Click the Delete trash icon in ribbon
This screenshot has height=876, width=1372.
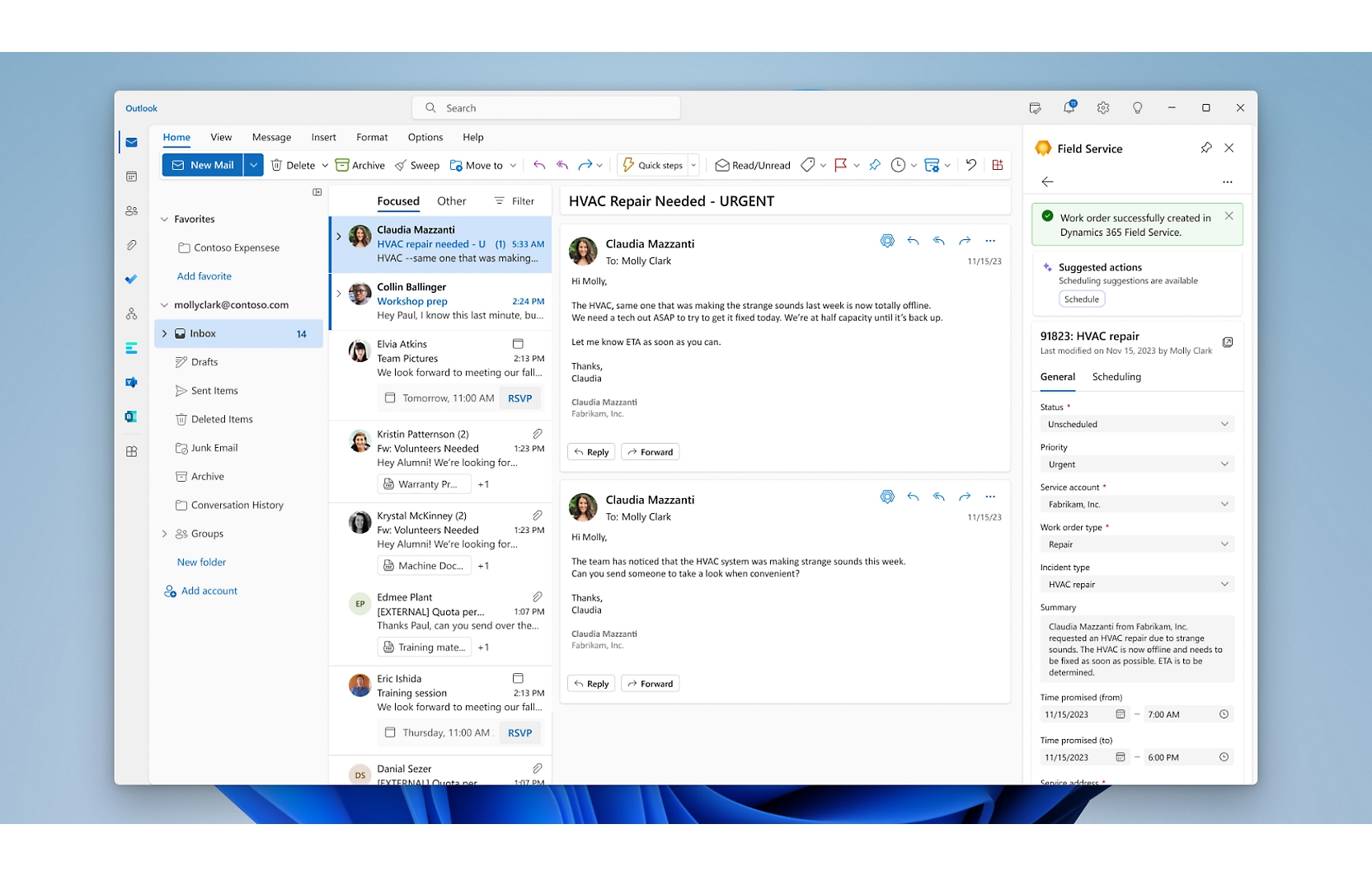277,165
